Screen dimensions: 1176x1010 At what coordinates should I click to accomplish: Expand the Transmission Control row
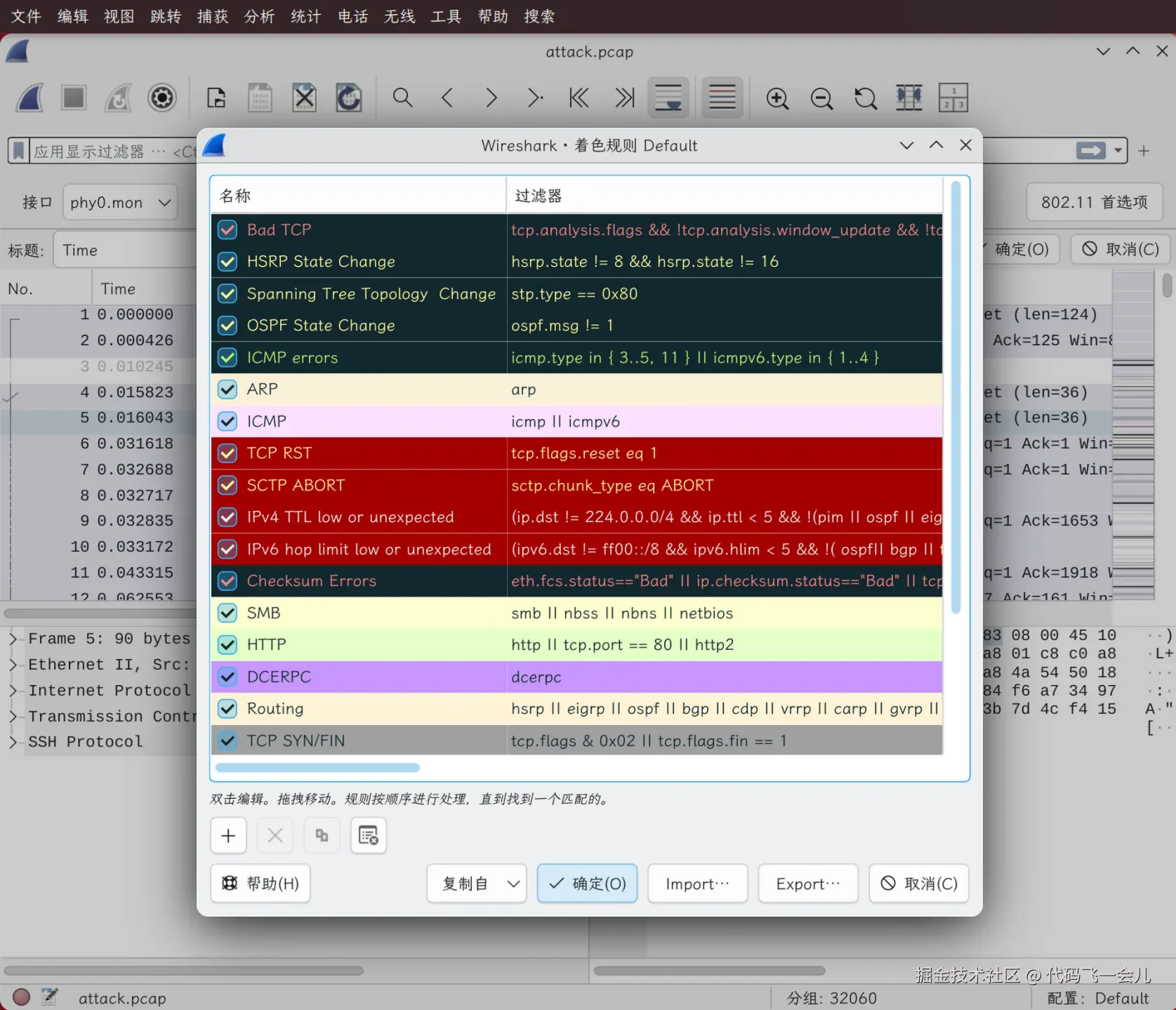13,716
